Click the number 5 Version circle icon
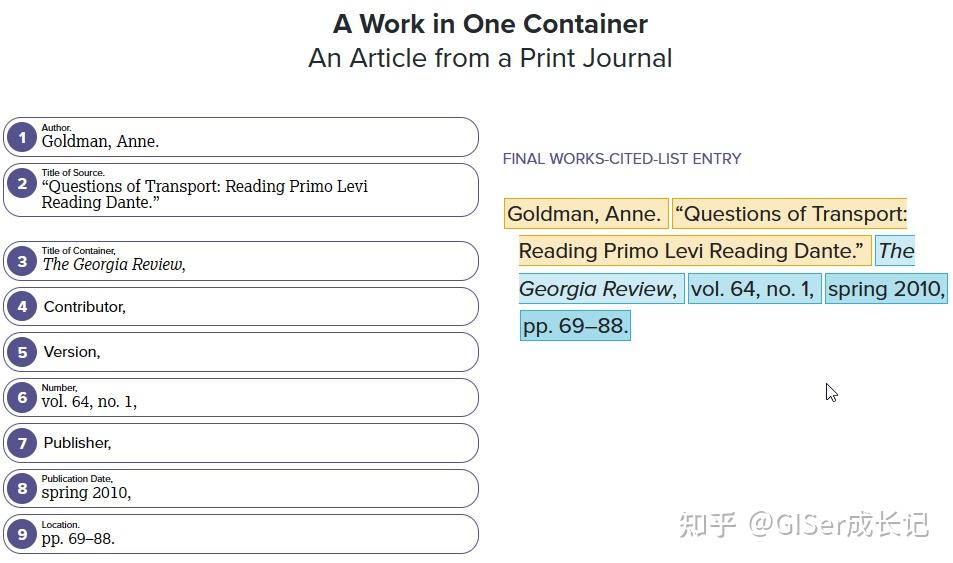This screenshot has height=563, width=953. click(x=21, y=352)
